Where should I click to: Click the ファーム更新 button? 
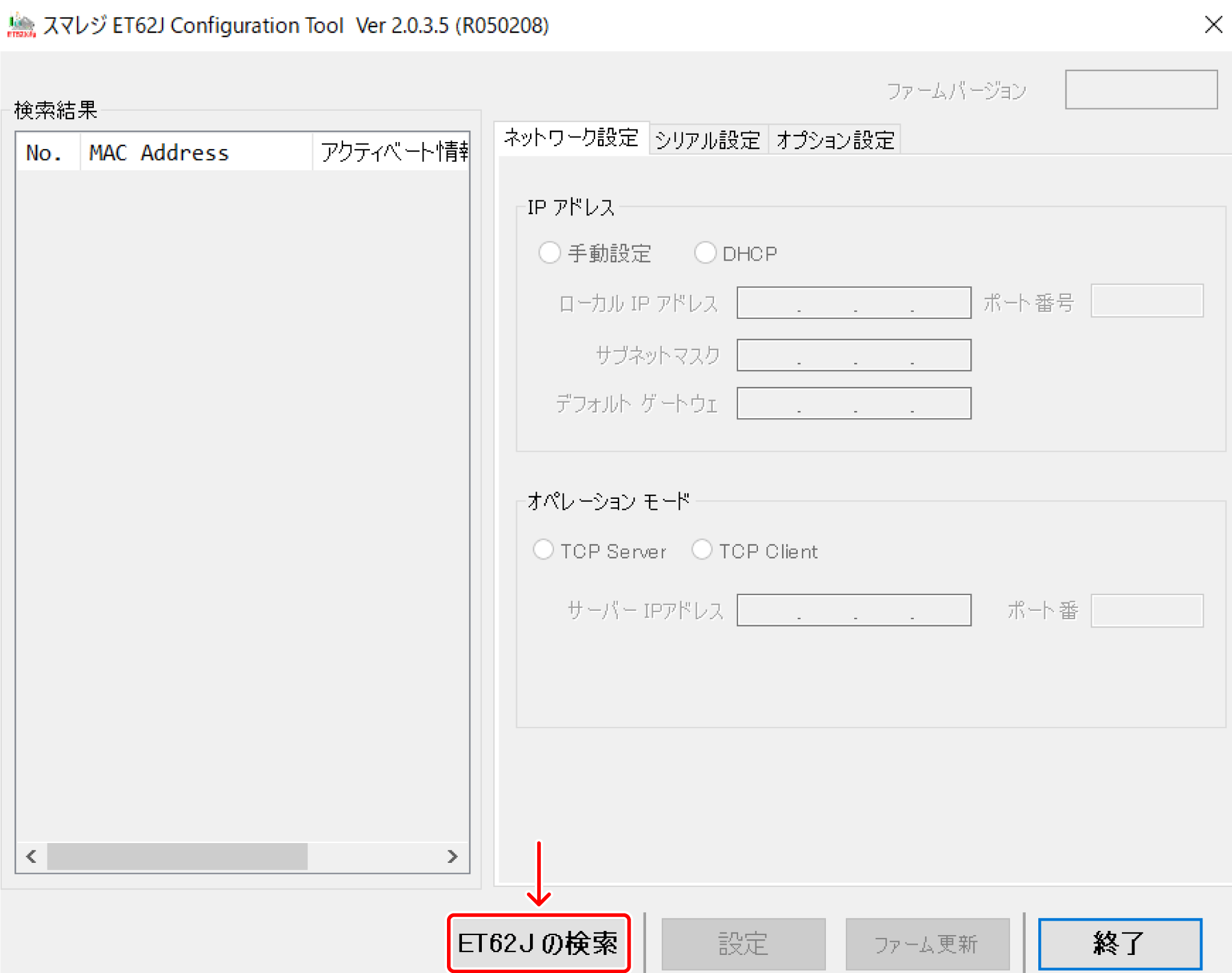927,944
